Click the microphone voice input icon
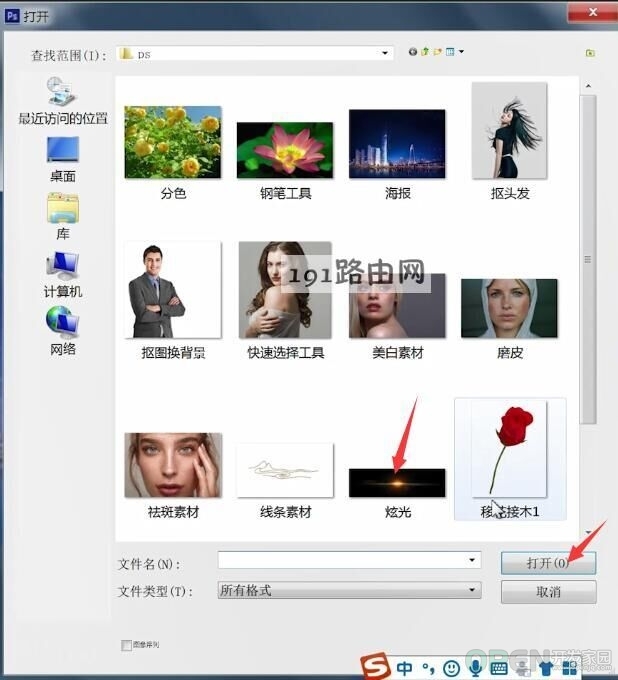This screenshot has width=618, height=680. point(475,668)
